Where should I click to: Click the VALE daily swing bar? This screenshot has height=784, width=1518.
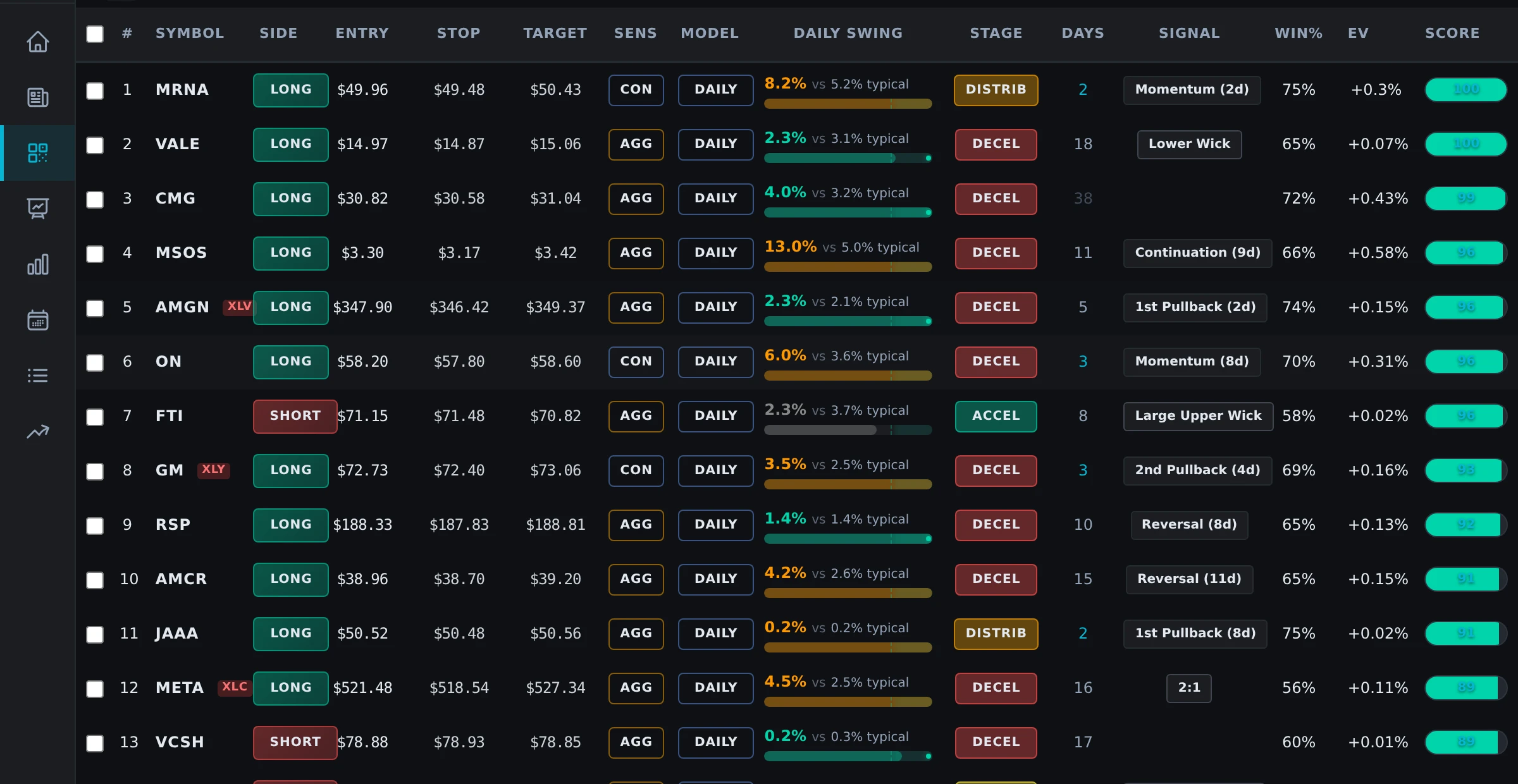click(848, 158)
